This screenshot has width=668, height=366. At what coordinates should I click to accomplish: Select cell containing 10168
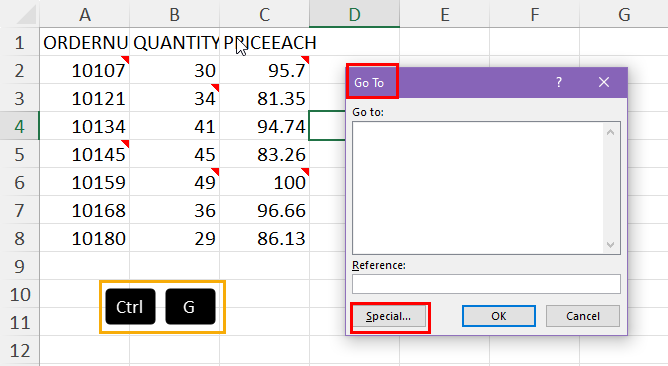click(85, 210)
